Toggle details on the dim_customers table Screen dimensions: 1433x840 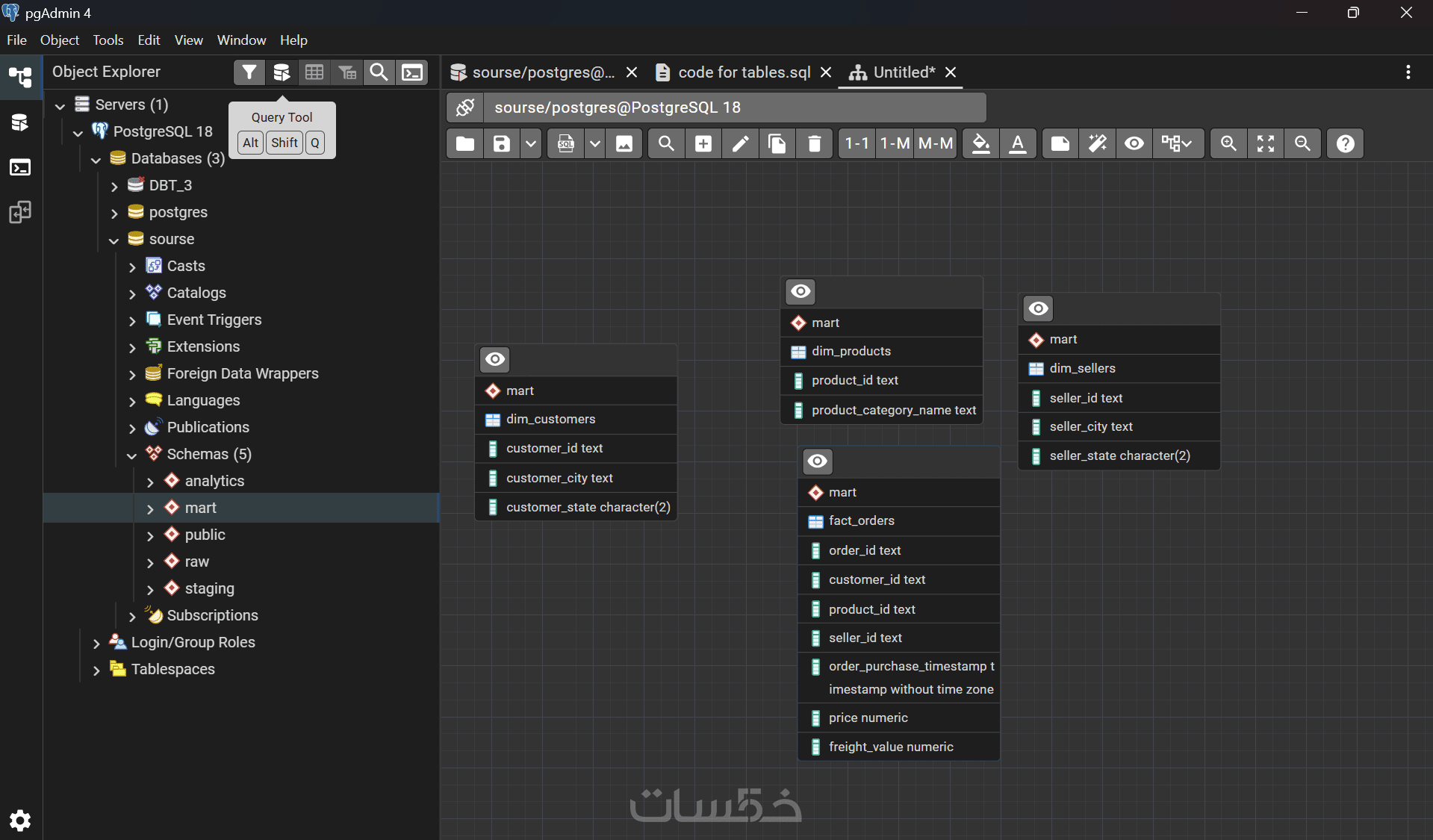tap(495, 359)
